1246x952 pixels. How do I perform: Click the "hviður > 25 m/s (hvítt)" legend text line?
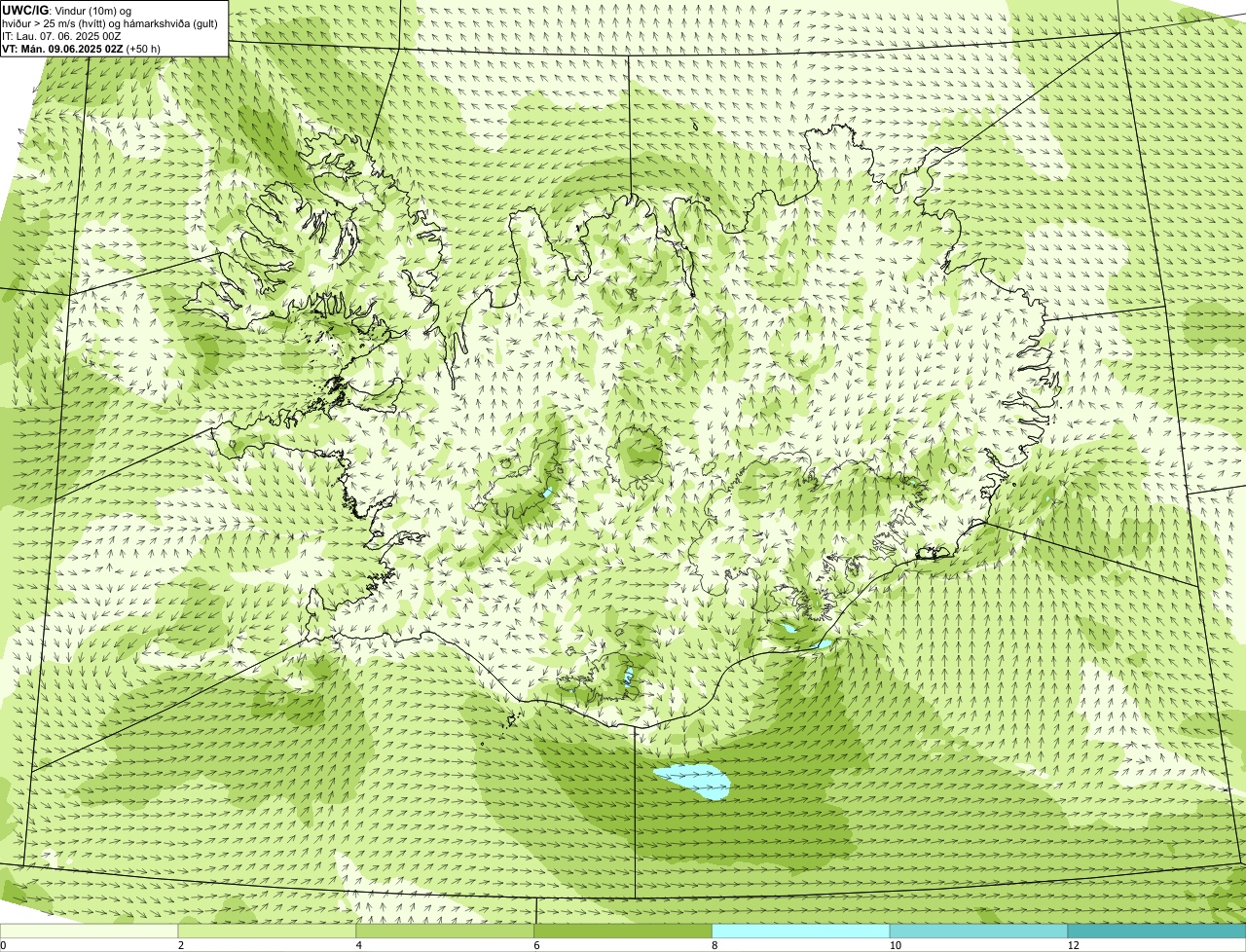pos(110,23)
